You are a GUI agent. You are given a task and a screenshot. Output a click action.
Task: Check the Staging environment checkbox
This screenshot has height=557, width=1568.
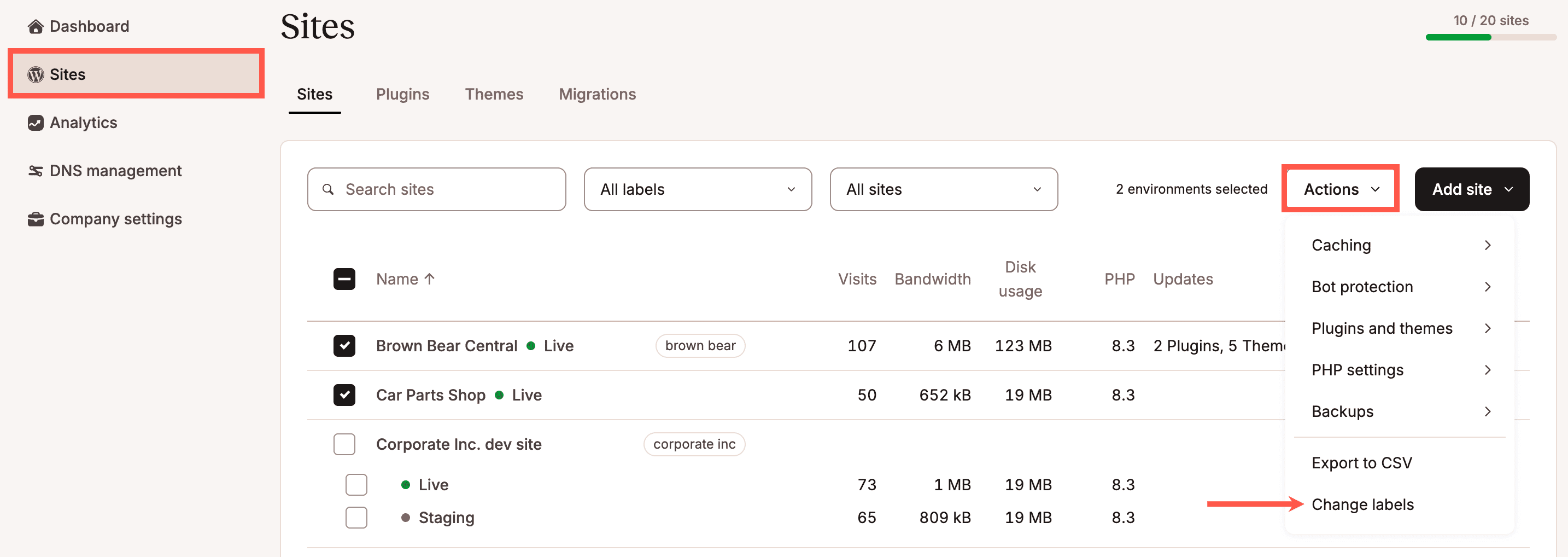pyautogui.click(x=356, y=518)
